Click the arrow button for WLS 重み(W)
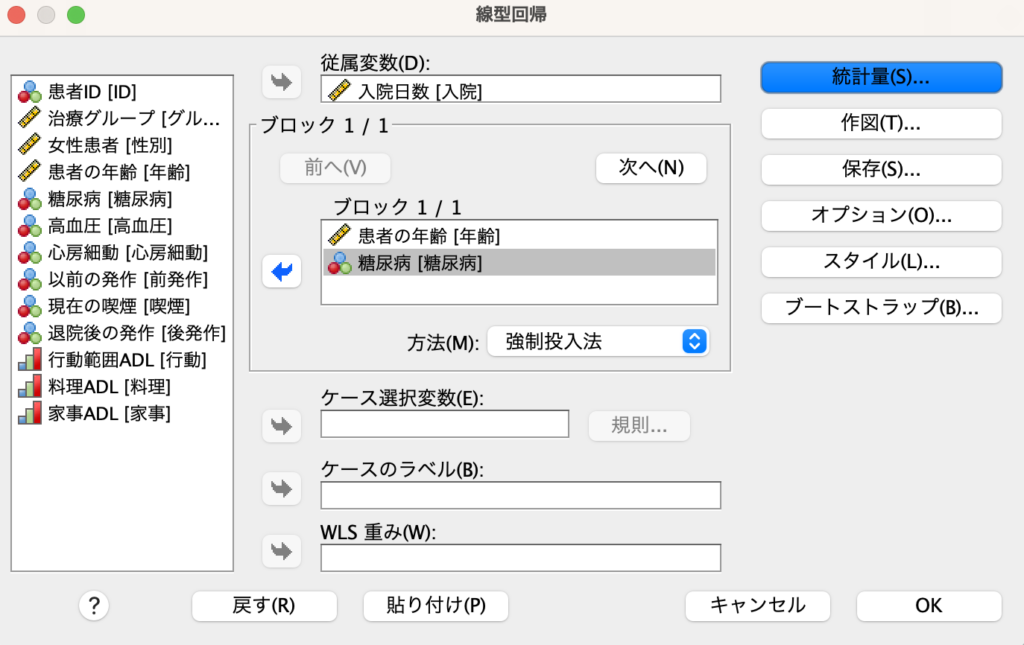The image size is (1024, 645). (x=281, y=551)
